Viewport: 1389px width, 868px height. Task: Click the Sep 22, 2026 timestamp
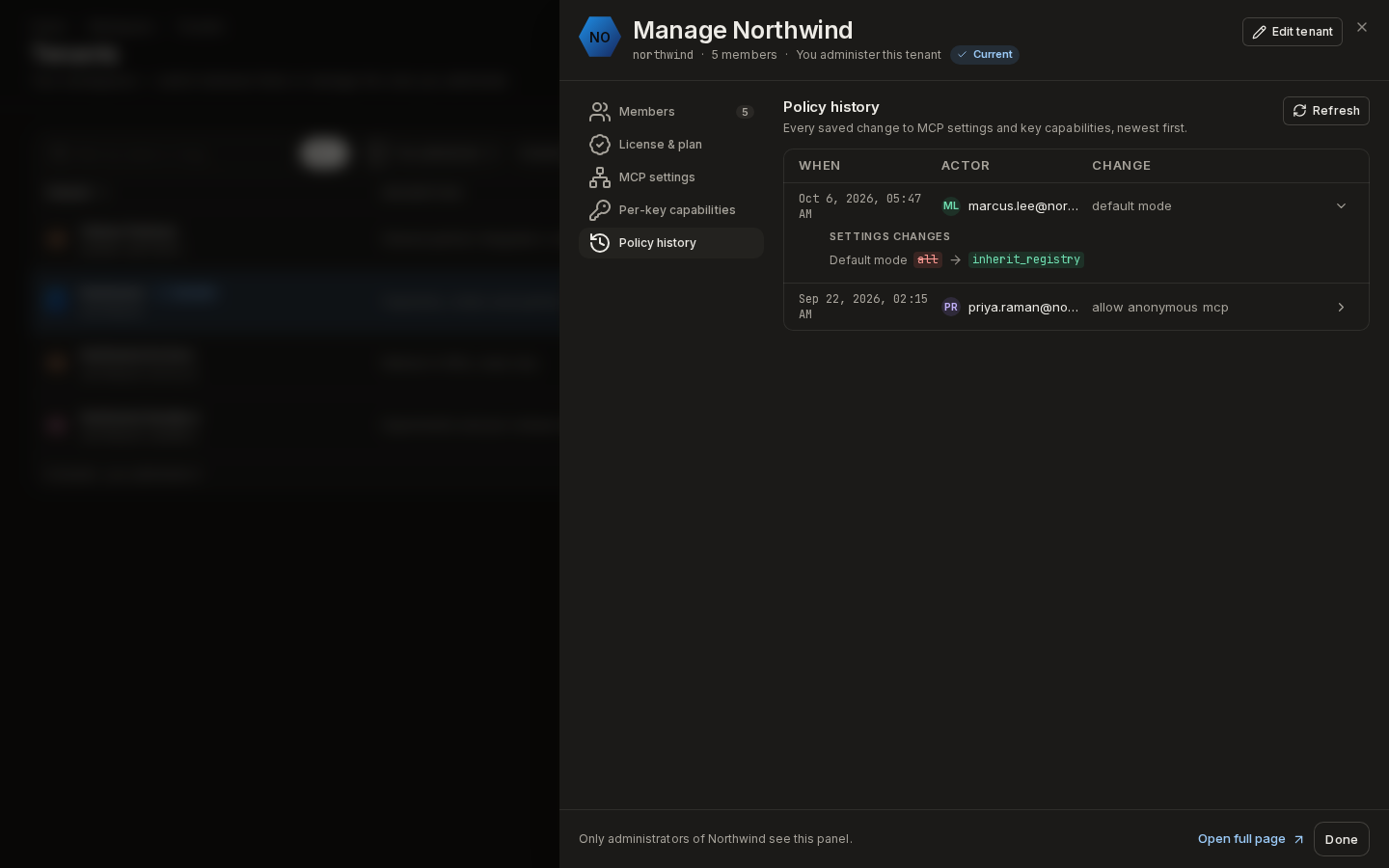coord(863,307)
